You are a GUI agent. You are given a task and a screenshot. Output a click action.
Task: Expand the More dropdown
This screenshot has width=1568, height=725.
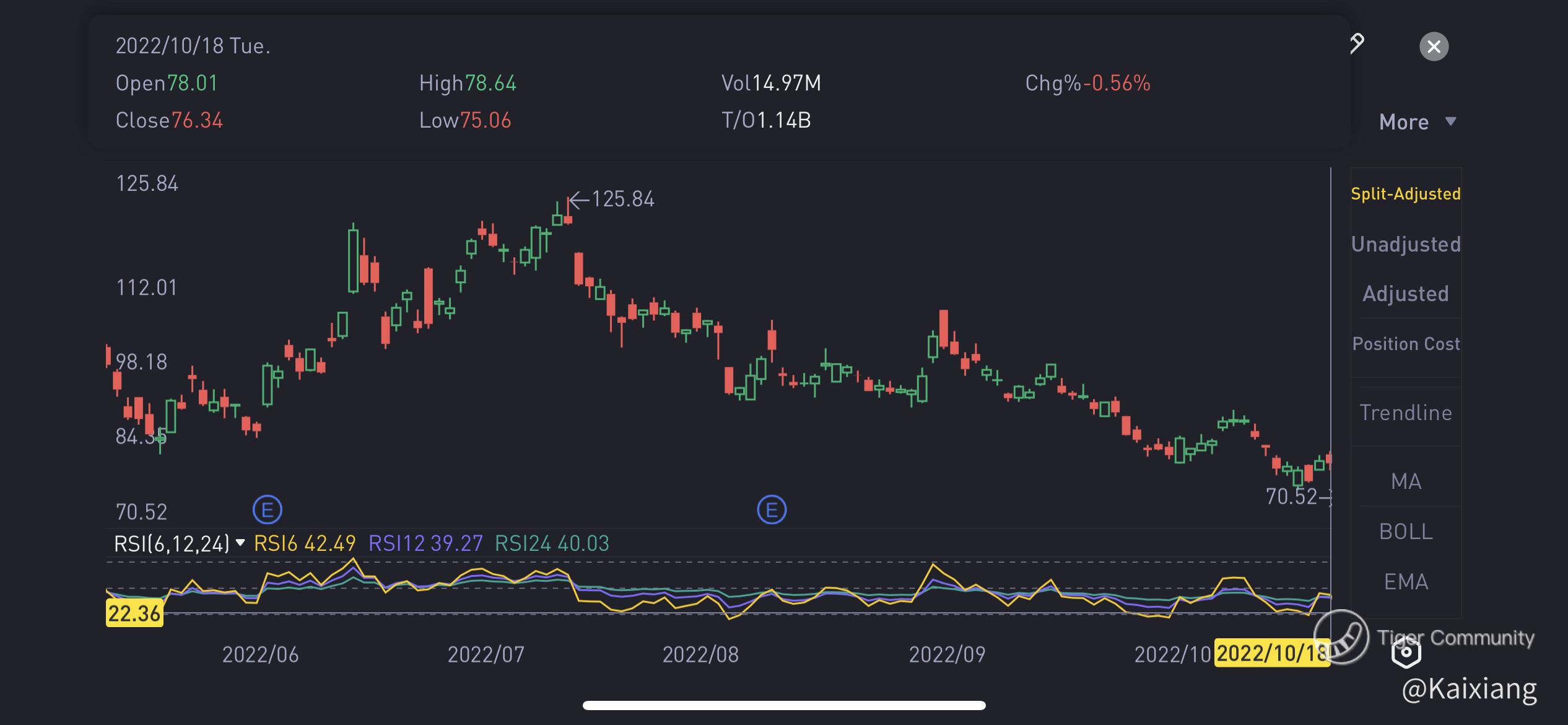tap(1416, 122)
